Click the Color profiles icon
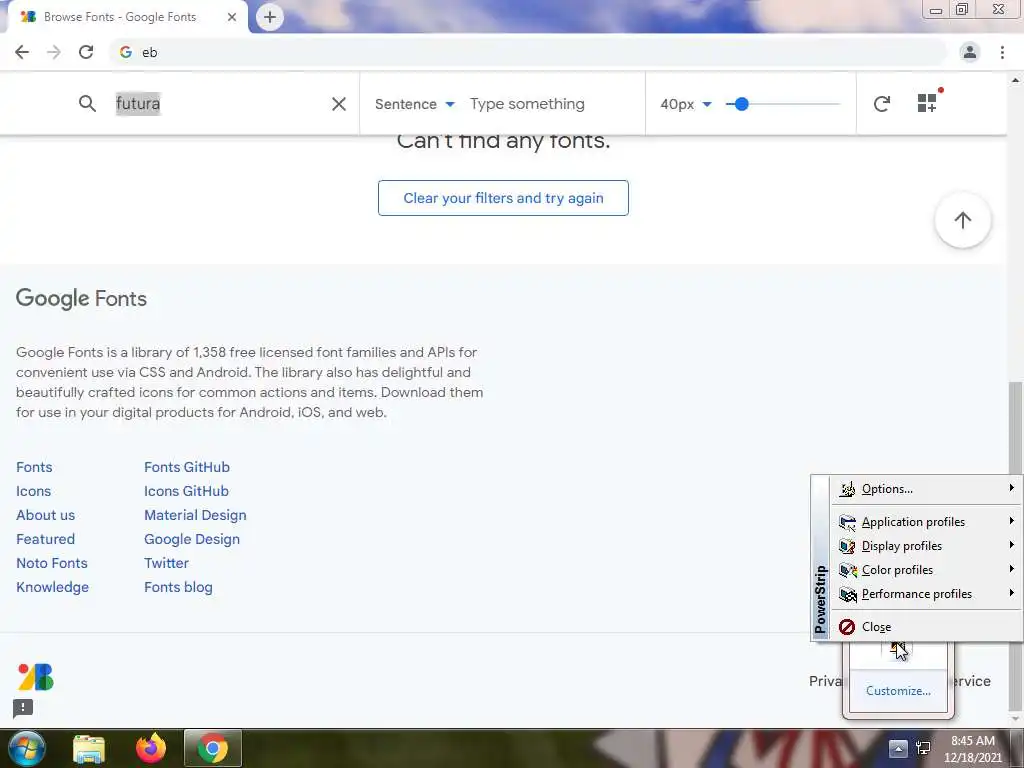The image size is (1024, 768). 847,570
